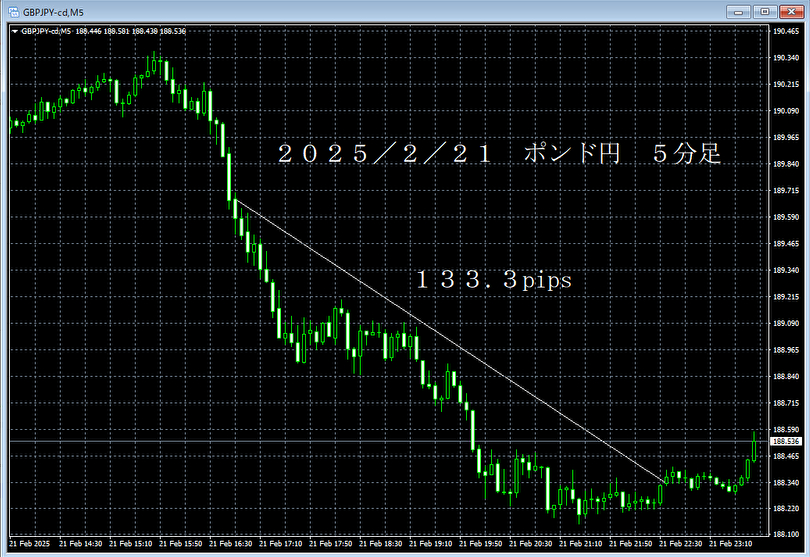Click time axis label 21 Feb 15:10
The height and width of the screenshot is (557, 810).
pyautogui.click(x=131, y=544)
